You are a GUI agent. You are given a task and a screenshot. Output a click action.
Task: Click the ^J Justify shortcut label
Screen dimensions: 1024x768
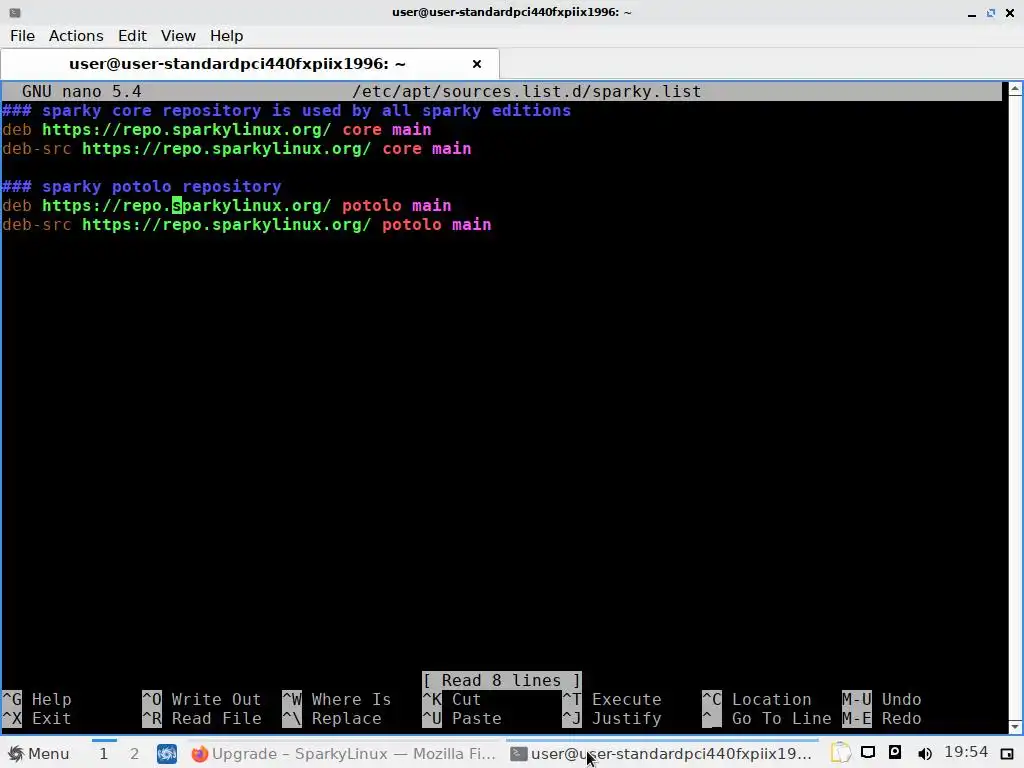(612, 718)
